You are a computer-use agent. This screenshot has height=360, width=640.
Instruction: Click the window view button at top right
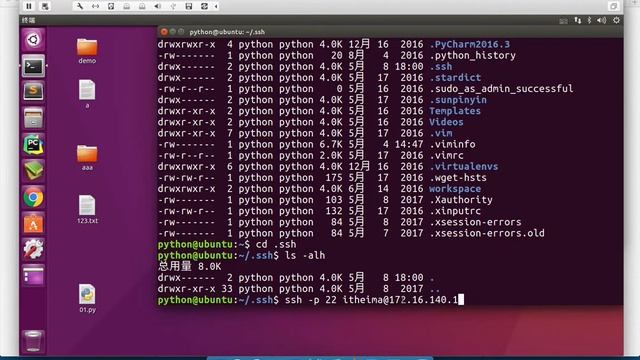[x=613, y=6]
